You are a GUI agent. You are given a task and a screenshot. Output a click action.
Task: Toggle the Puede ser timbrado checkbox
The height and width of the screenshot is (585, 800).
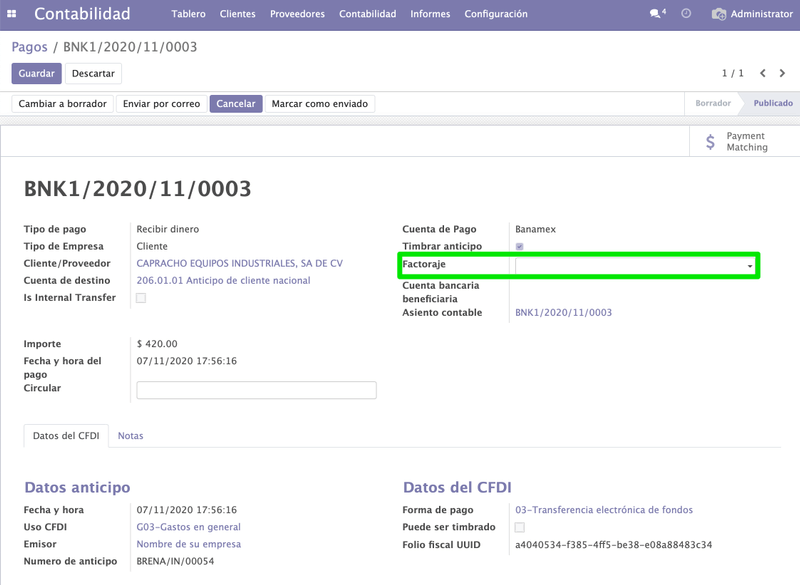[x=519, y=527]
